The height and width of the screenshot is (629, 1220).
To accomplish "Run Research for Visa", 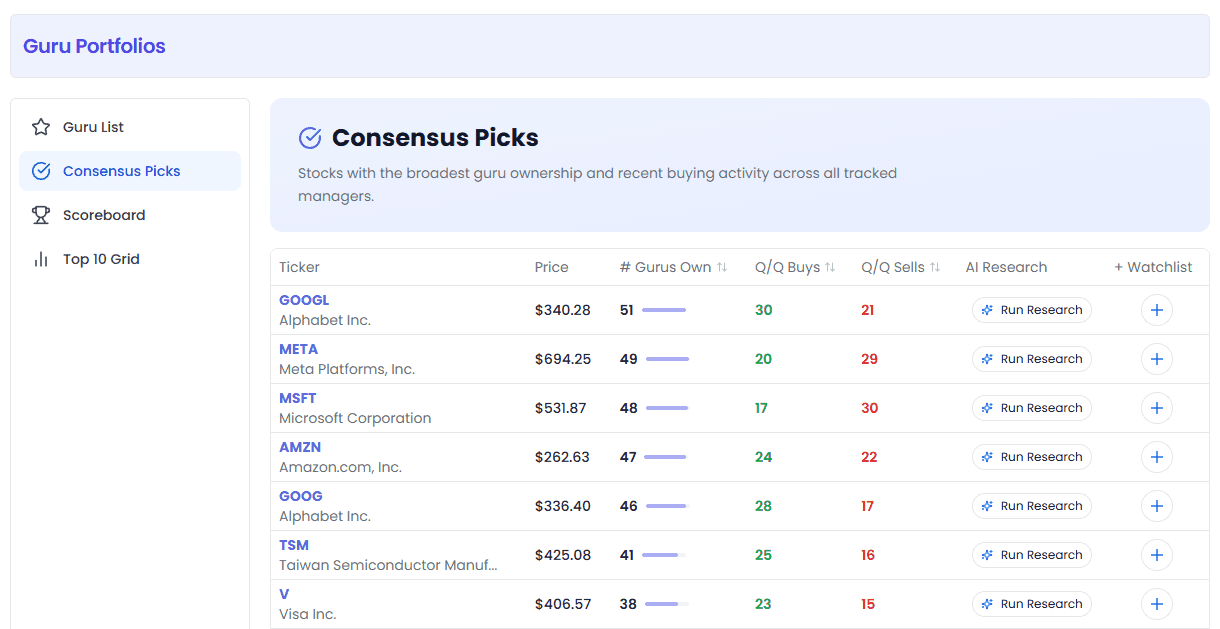I will tap(1032, 604).
